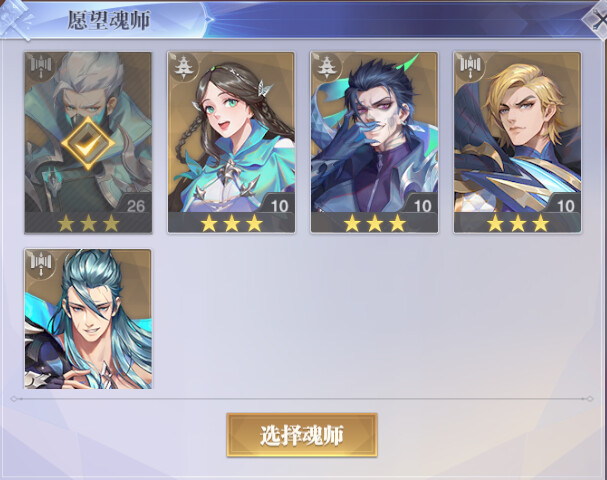
Task: Click the three stars under the blond man card
Action: pyautogui.click(x=518, y=223)
